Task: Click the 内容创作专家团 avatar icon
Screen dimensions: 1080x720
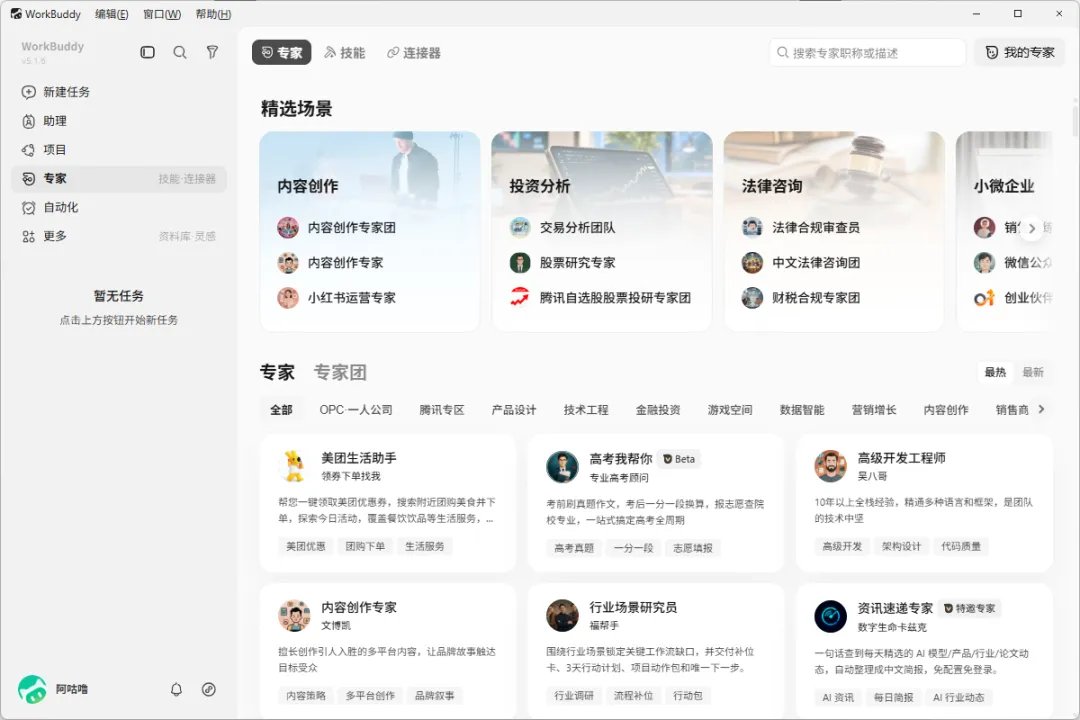Action: point(288,227)
